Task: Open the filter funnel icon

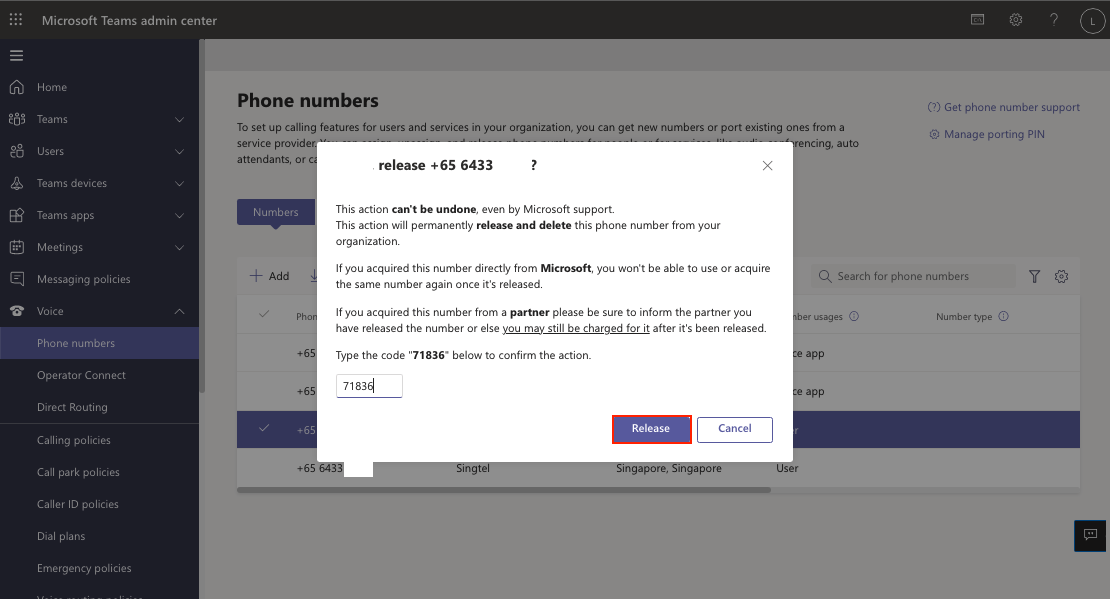Action: (x=1035, y=276)
